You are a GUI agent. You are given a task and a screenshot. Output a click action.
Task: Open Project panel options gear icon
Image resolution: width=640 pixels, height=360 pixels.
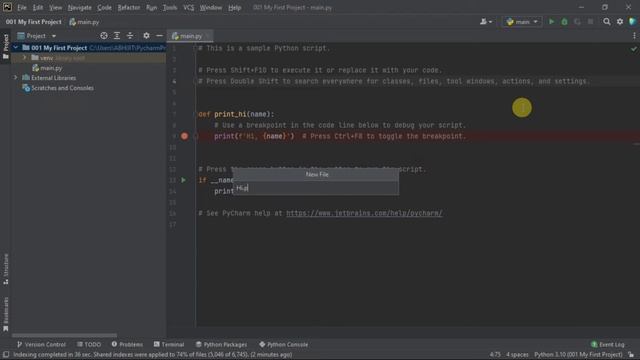(146, 36)
